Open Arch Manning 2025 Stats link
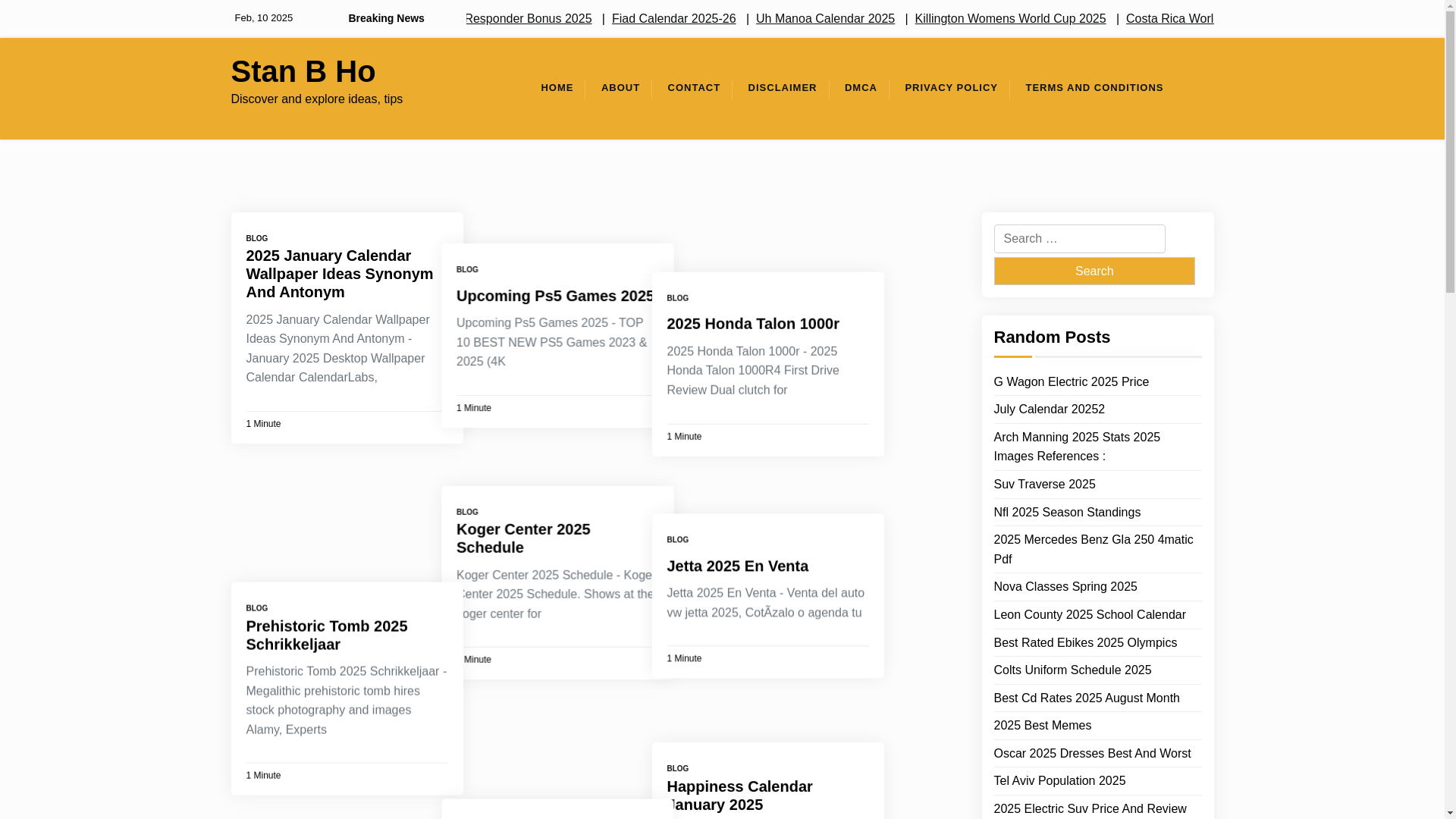The height and width of the screenshot is (819, 1456). pos(1077,447)
